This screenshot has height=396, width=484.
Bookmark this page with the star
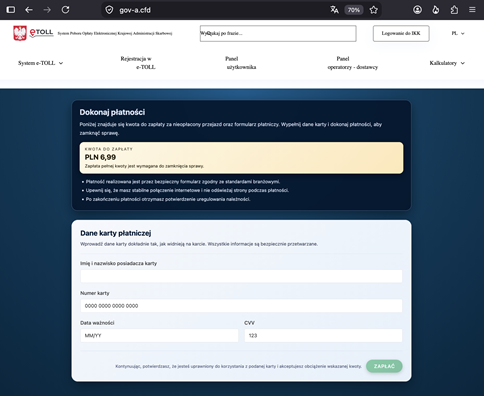tap(374, 10)
